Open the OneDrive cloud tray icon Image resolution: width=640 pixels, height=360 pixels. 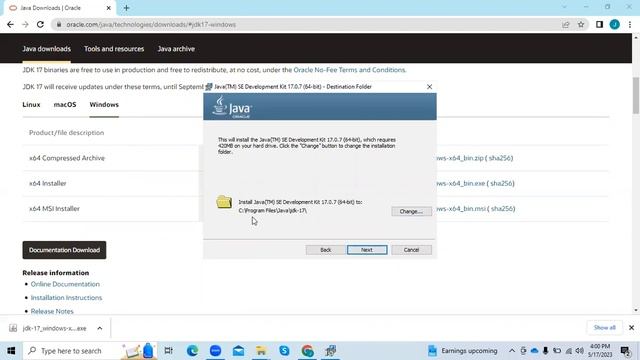pos(534,351)
